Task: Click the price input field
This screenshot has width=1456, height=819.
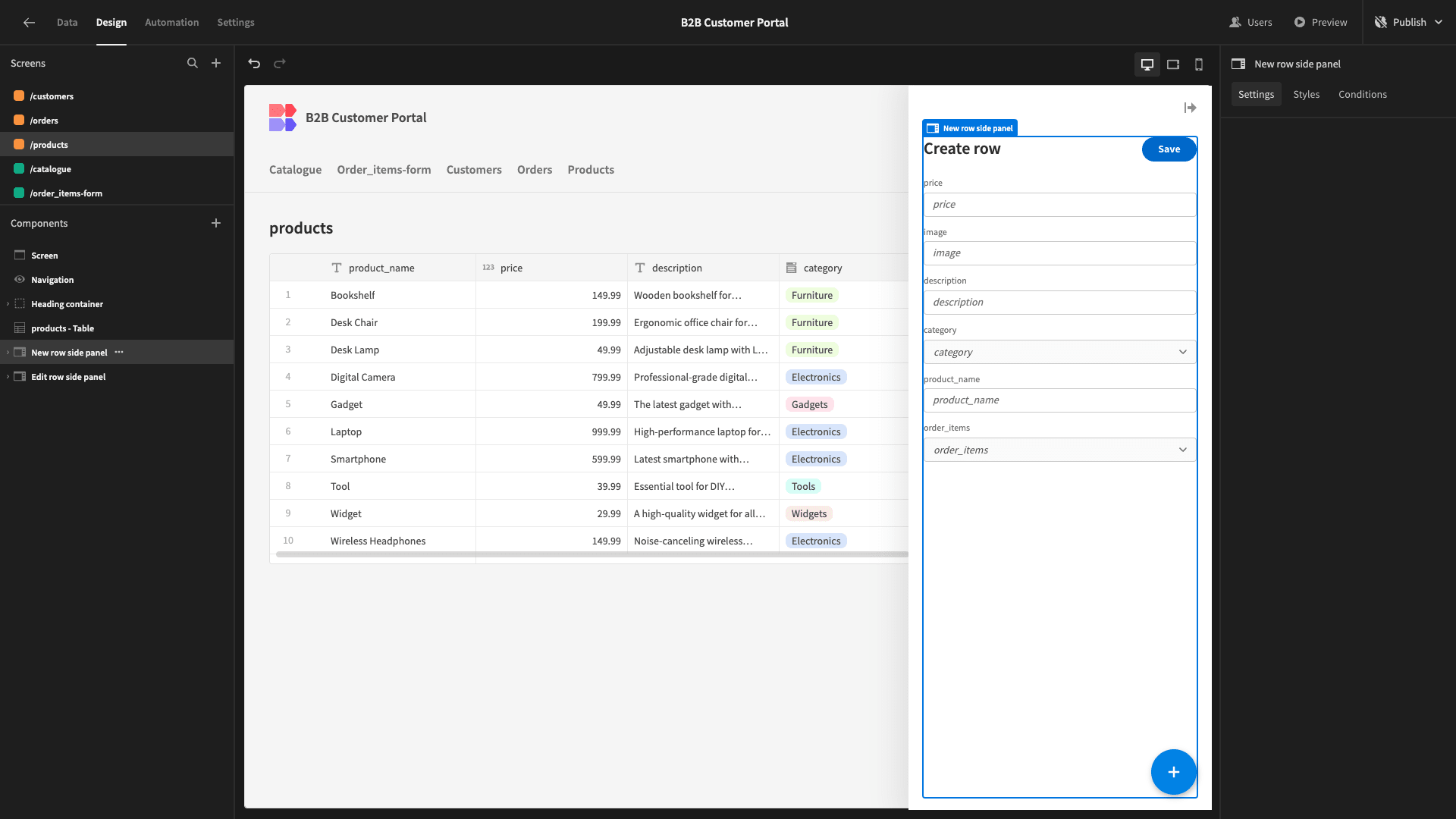Action: point(1059,205)
